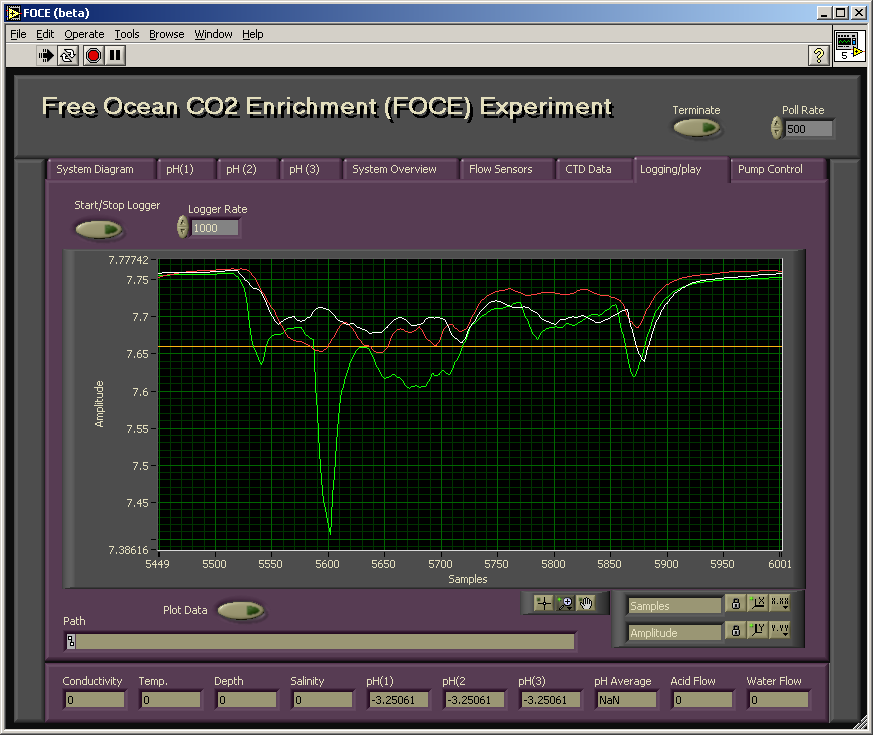Click the Temp. indicator field

tap(171, 700)
